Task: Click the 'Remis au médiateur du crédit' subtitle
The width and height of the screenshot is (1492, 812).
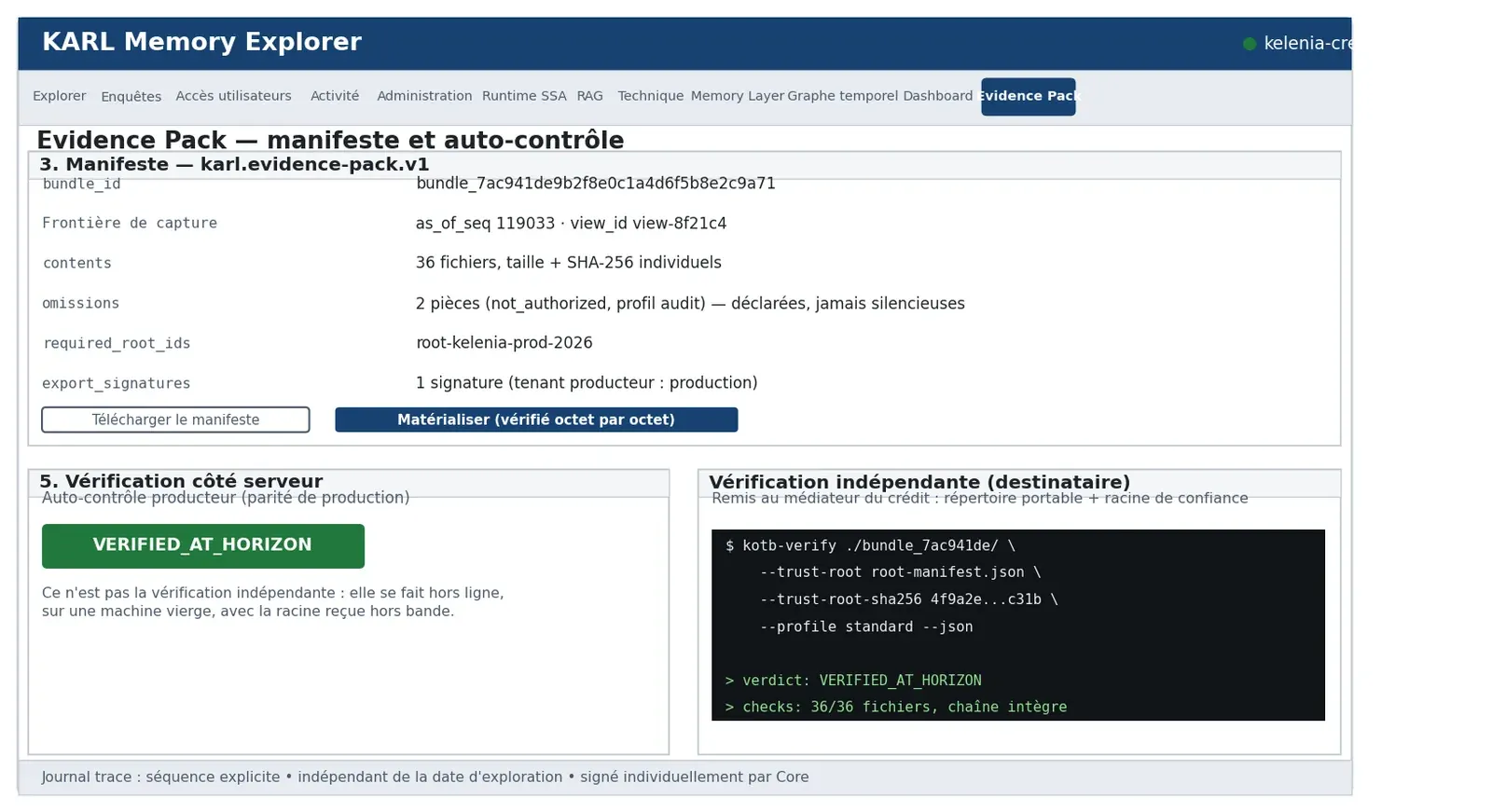Action: coord(980,499)
